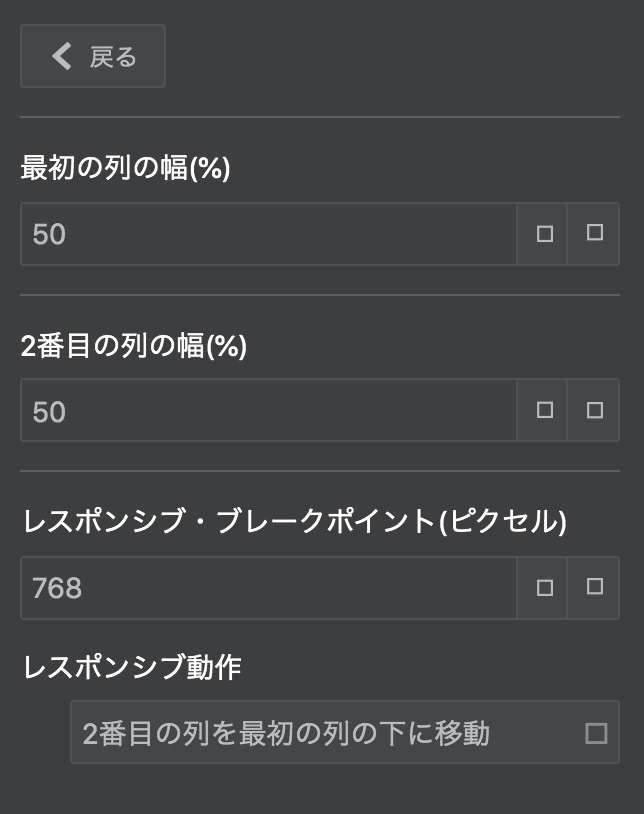
Task: Click the rightmost square icon beside first column width
Action: (x=593, y=234)
